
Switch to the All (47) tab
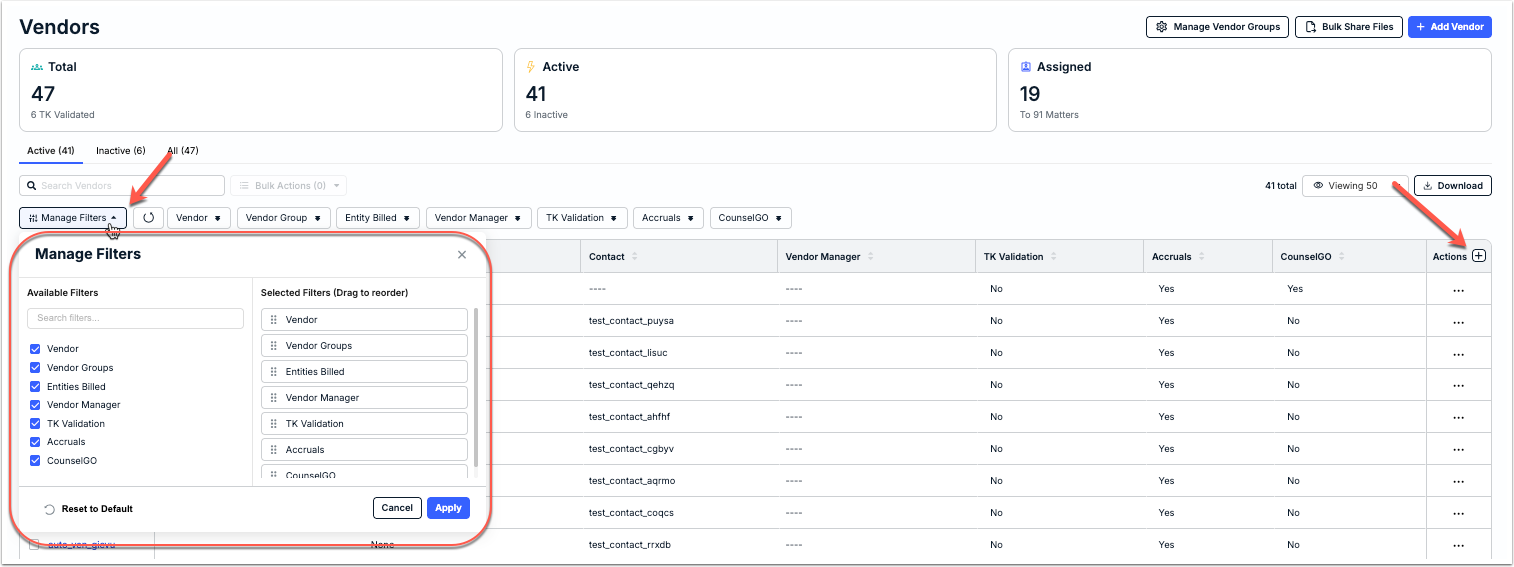[183, 151]
